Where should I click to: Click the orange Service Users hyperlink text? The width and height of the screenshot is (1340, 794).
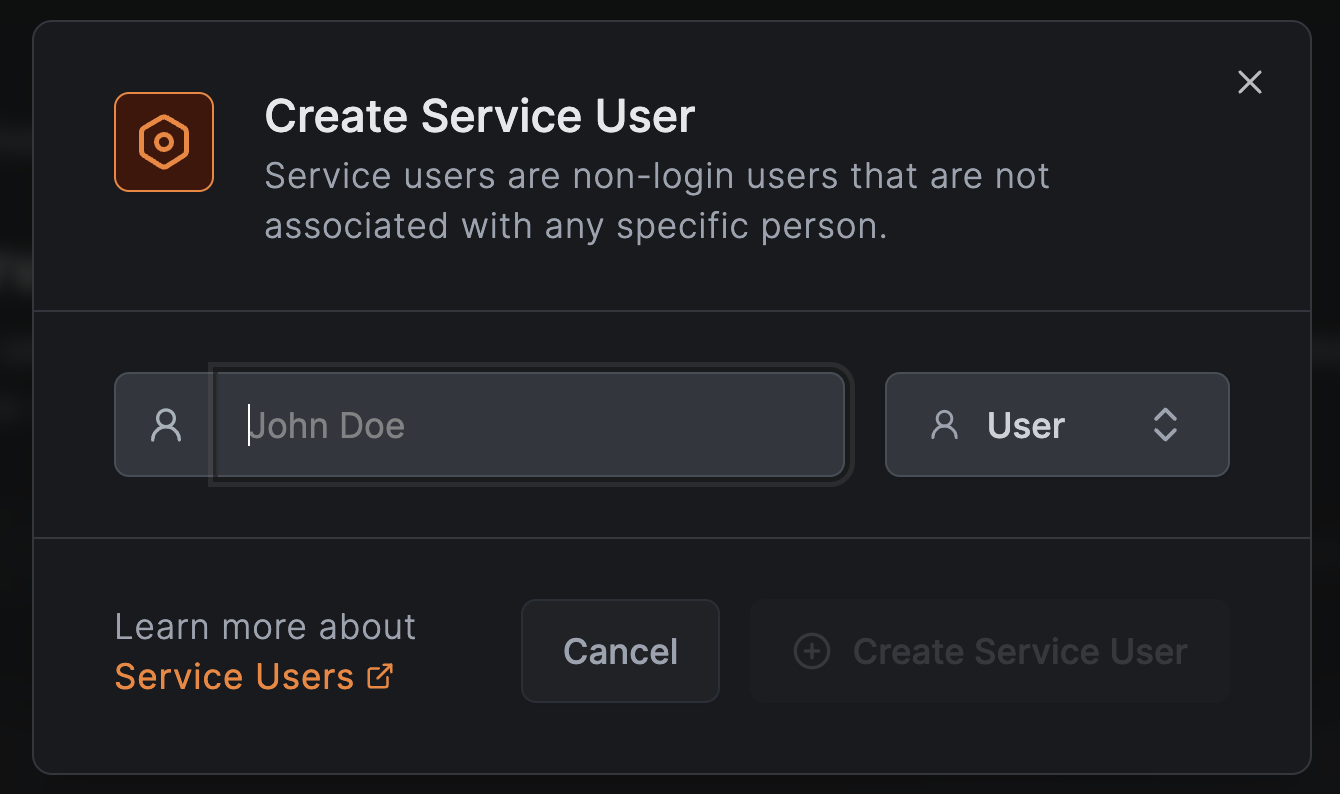(x=235, y=676)
